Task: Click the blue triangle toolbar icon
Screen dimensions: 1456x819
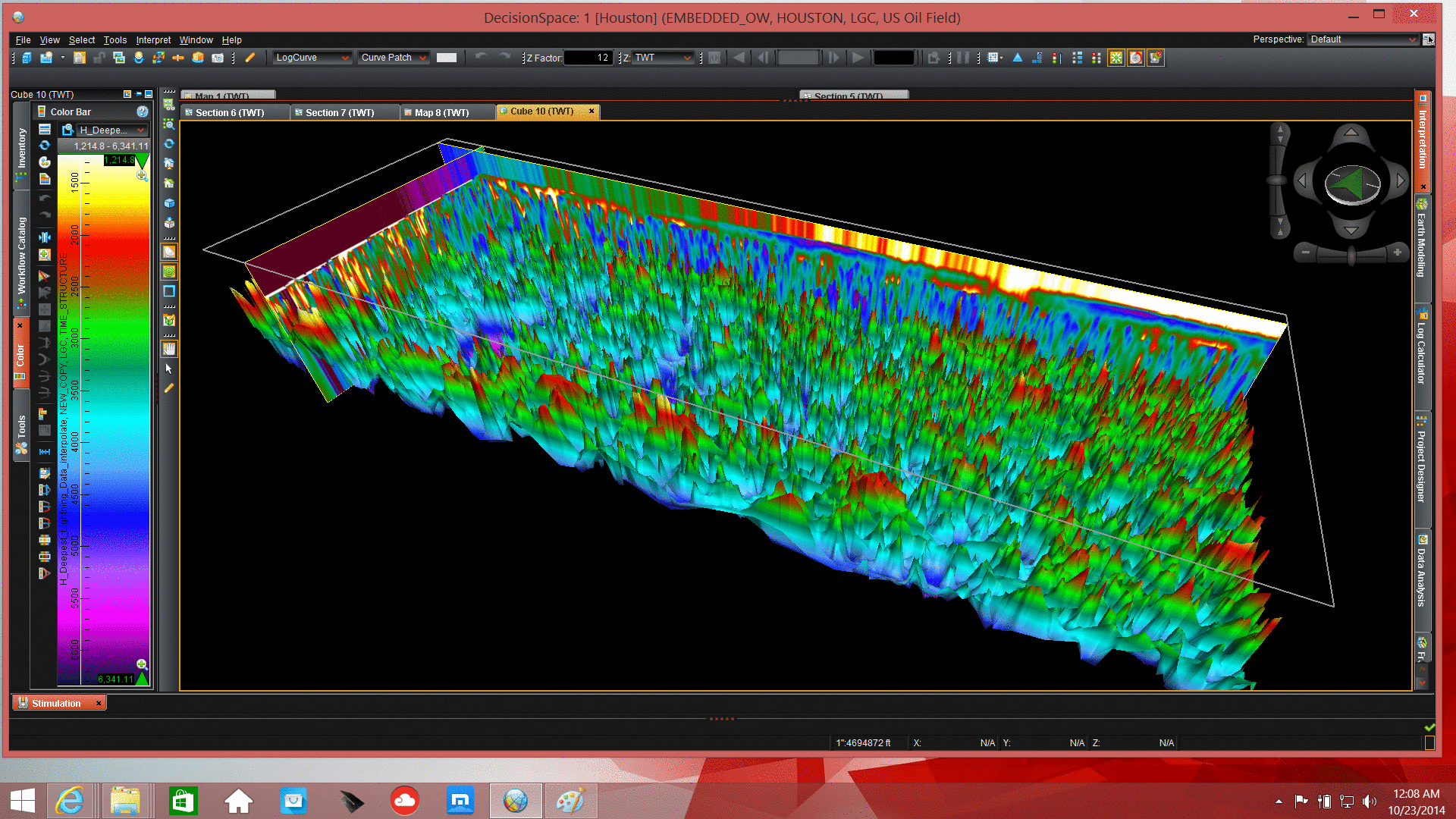Action: tap(1018, 58)
